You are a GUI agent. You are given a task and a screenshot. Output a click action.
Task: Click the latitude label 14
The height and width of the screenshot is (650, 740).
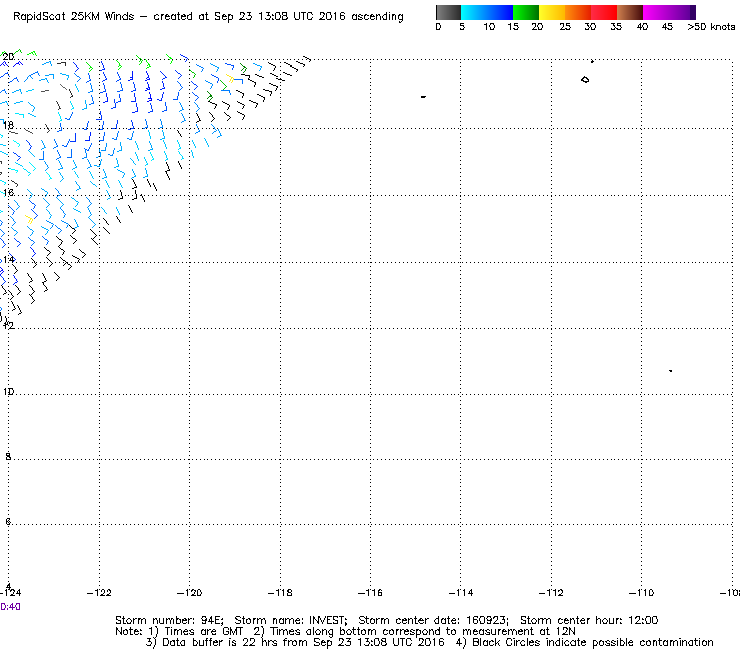pos(9,259)
